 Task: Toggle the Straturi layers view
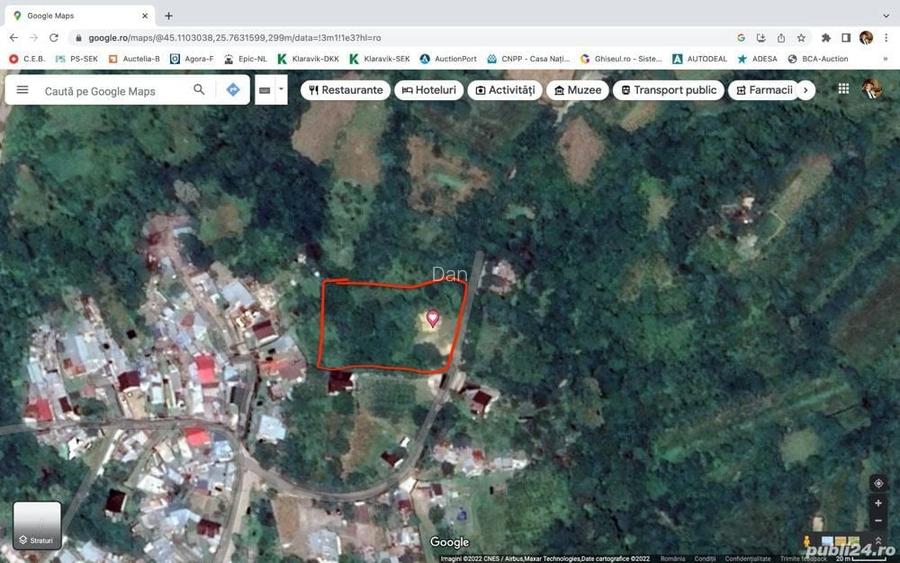click(x=37, y=526)
